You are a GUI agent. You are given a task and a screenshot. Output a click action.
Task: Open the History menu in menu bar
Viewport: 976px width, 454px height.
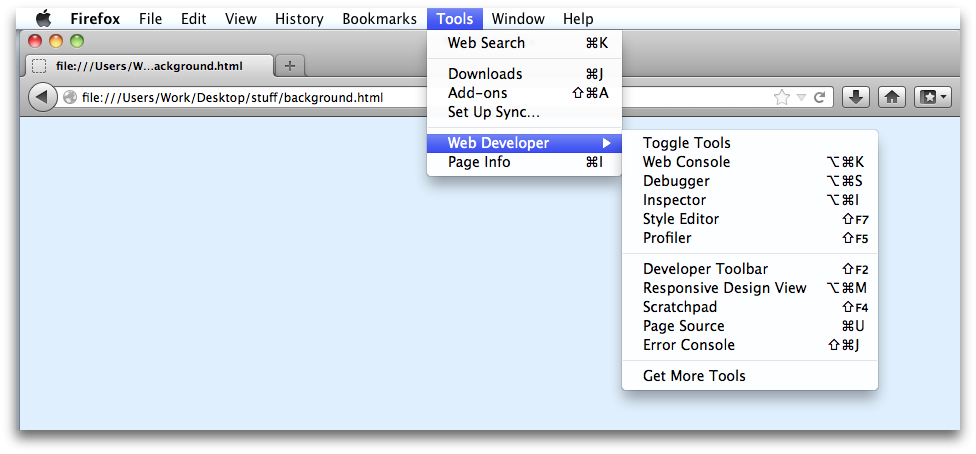point(299,18)
